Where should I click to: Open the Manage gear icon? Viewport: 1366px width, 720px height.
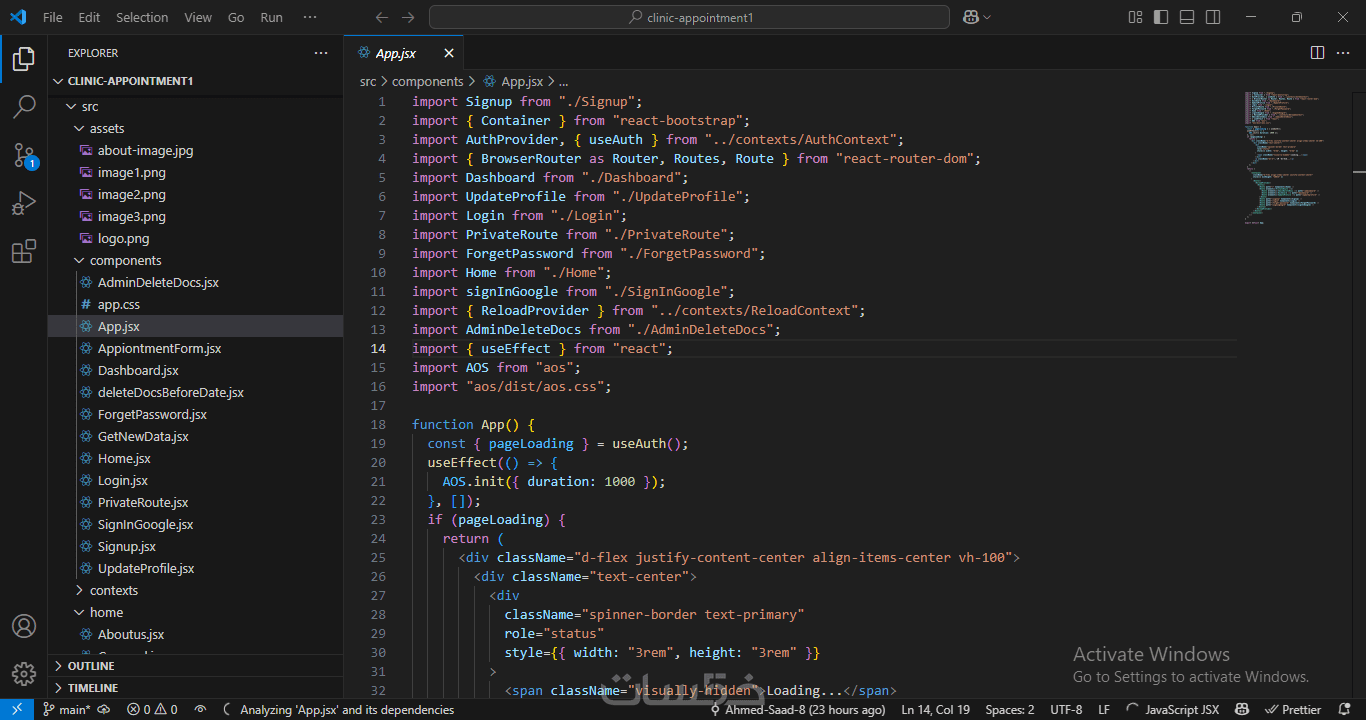[24, 673]
